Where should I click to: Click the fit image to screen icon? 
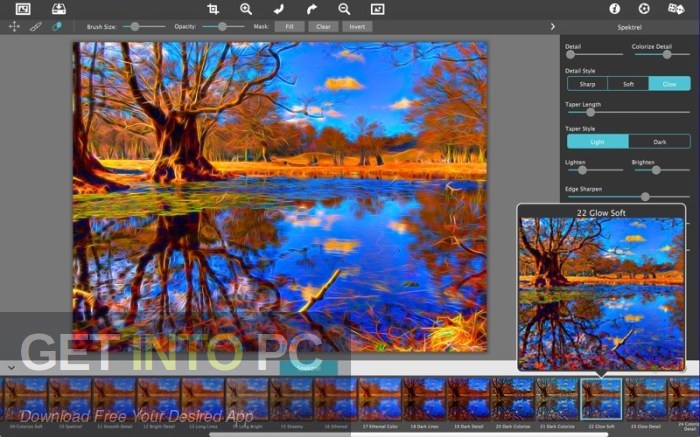[377, 9]
